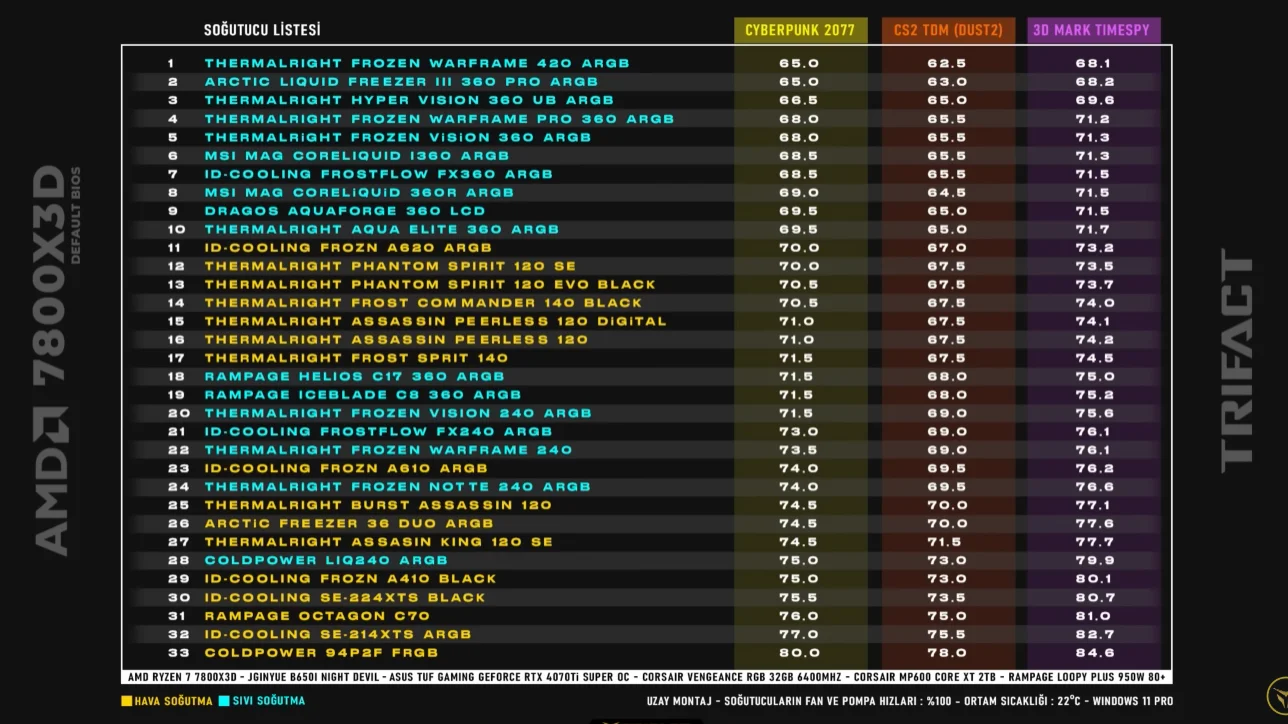Viewport: 1288px width, 724px height.
Task: Select Thermalright Phantom Spirit 120 EVO Black
Action: click(x=430, y=284)
